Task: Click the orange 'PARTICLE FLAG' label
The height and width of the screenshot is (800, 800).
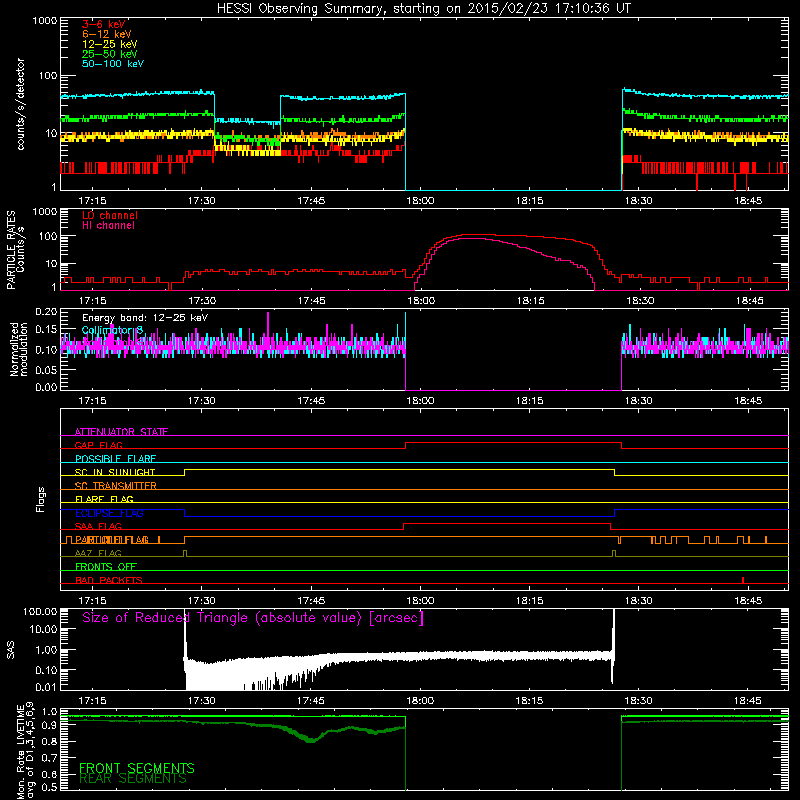Action: click(x=112, y=540)
